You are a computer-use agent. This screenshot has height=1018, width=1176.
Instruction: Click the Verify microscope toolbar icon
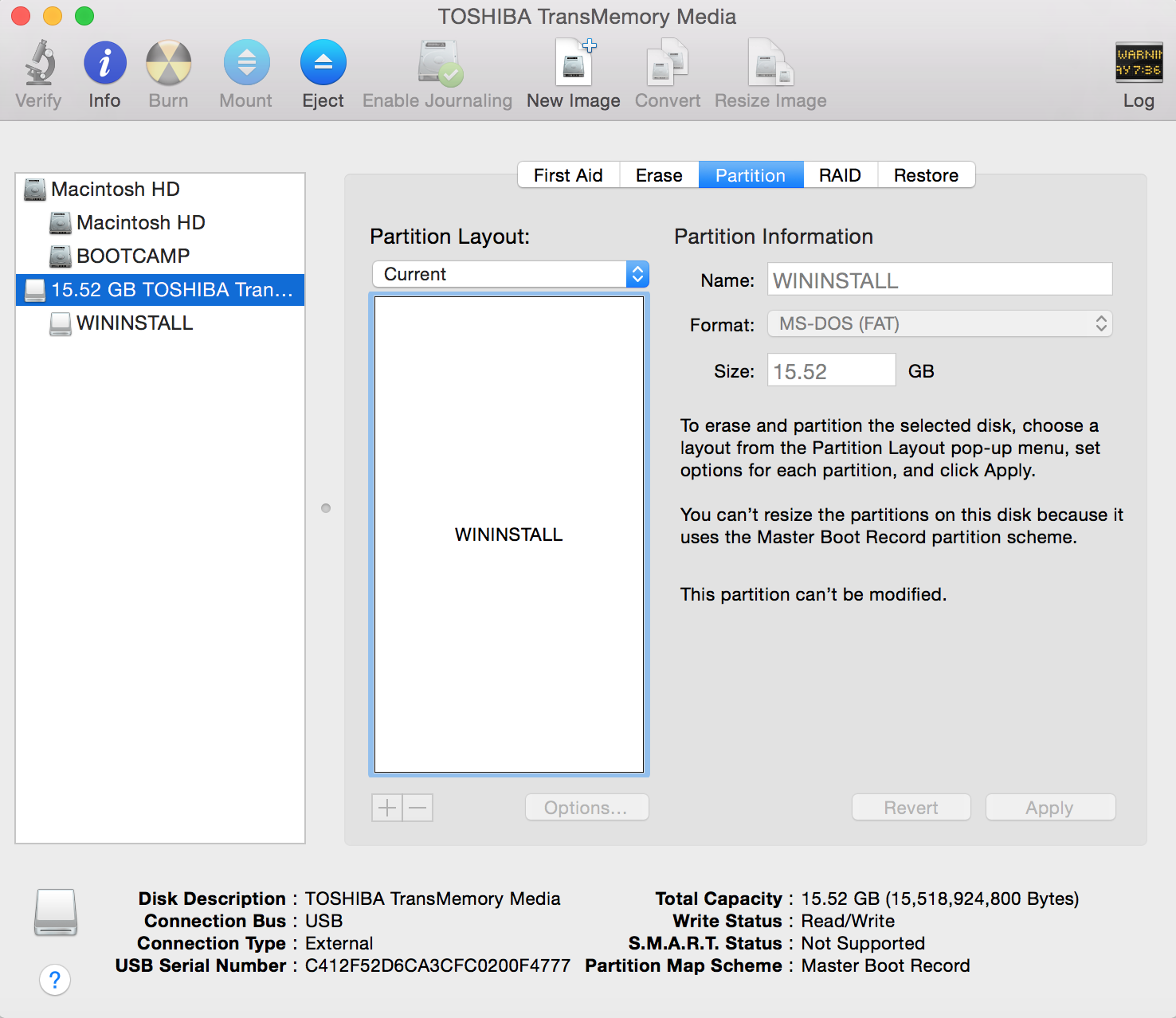click(x=39, y=63)
